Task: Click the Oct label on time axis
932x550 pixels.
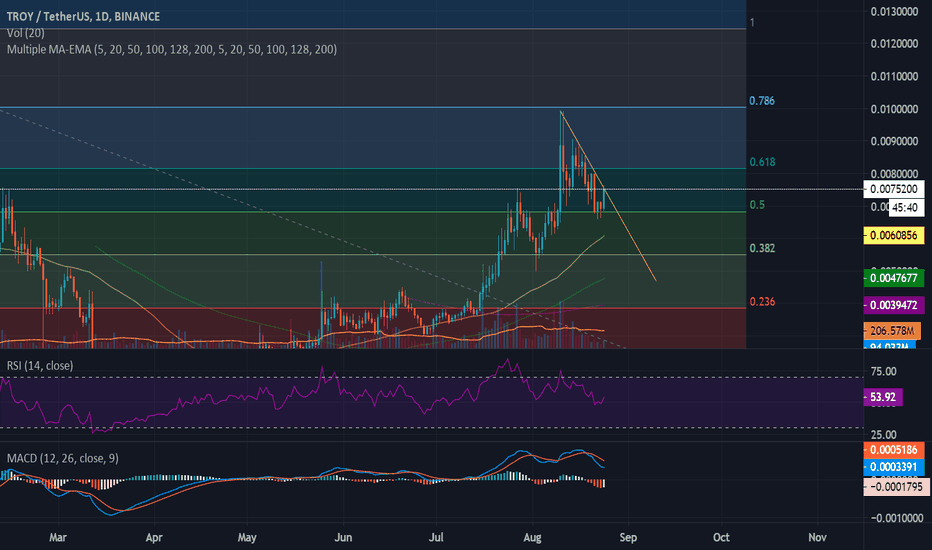Action: click(721, 538)
